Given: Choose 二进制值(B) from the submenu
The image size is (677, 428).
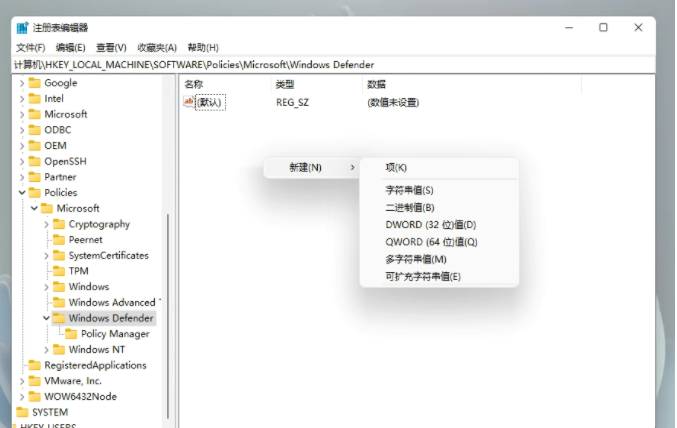Looking at the screenshot, I should point(439,207).
